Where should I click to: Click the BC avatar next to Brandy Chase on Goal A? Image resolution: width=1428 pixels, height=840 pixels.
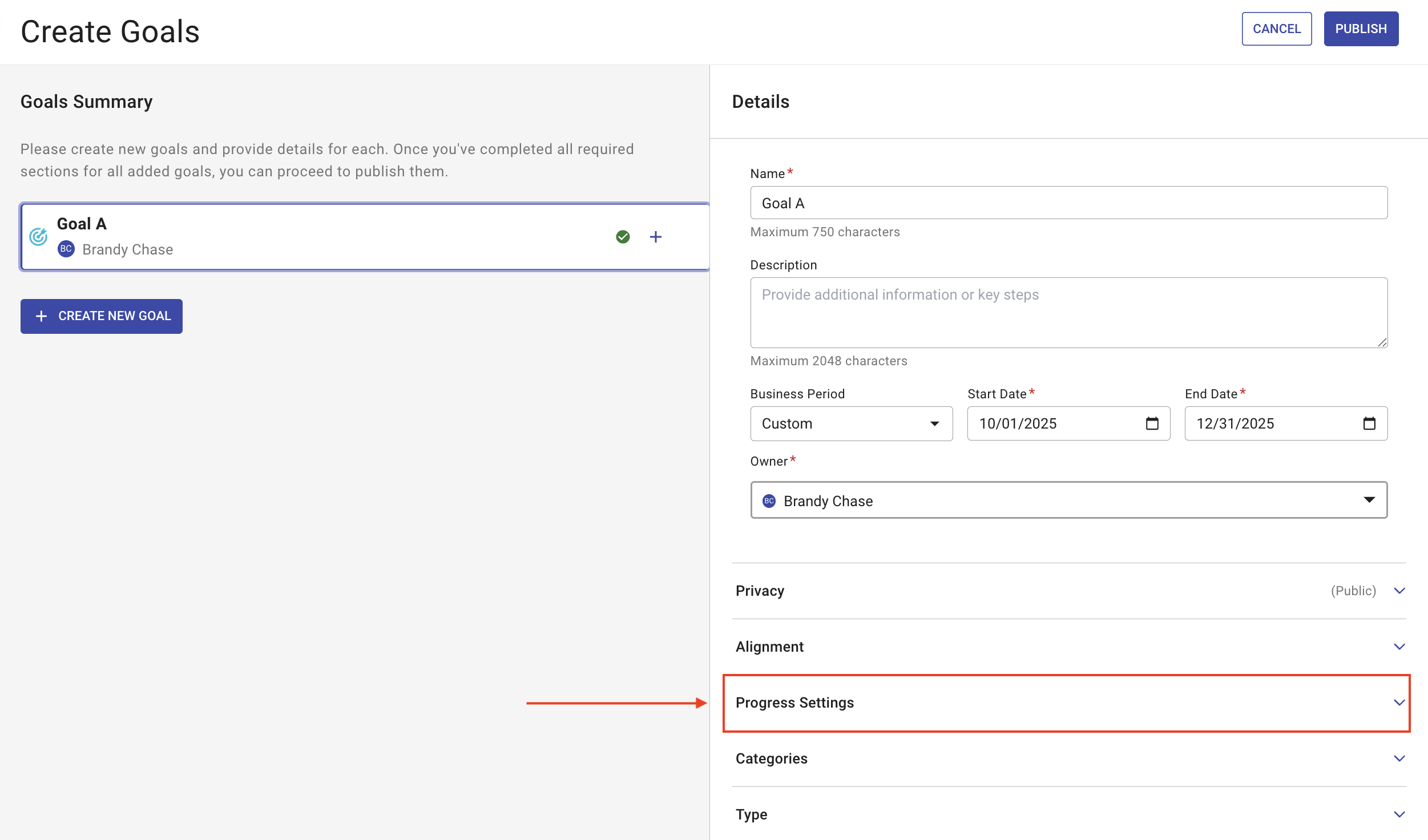[66, 249]
